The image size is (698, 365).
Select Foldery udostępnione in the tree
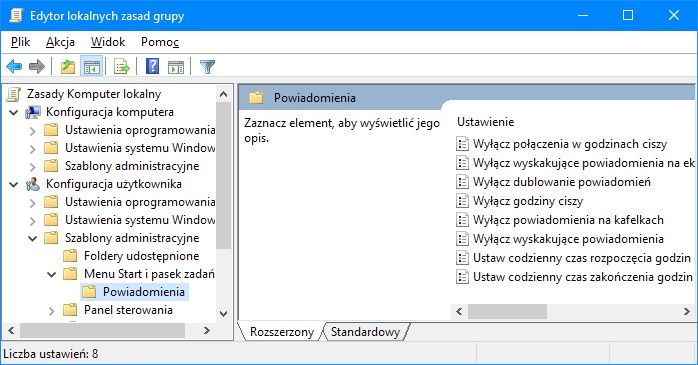pyautogui.click(x=141, y=256)
